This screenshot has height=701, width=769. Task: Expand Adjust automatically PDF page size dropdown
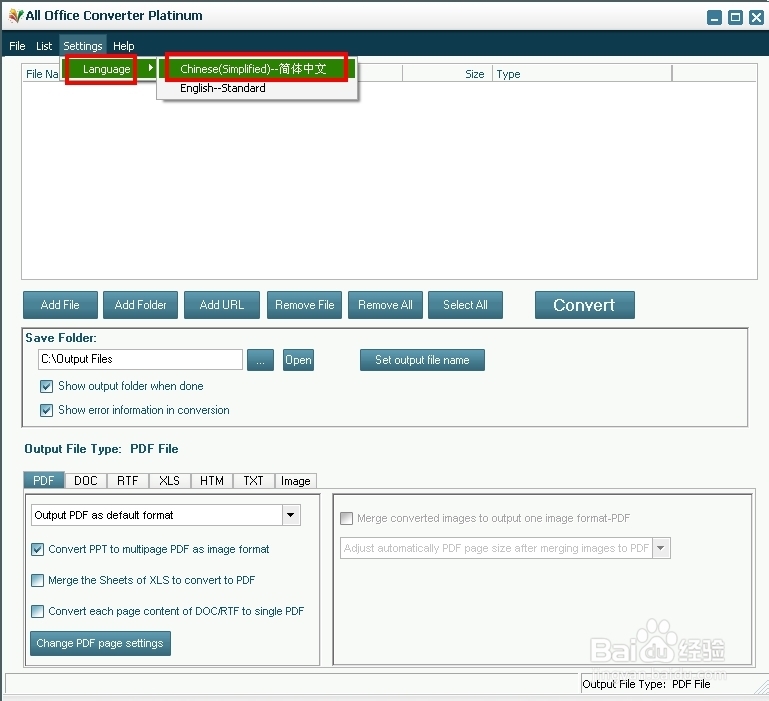point(661,548)
